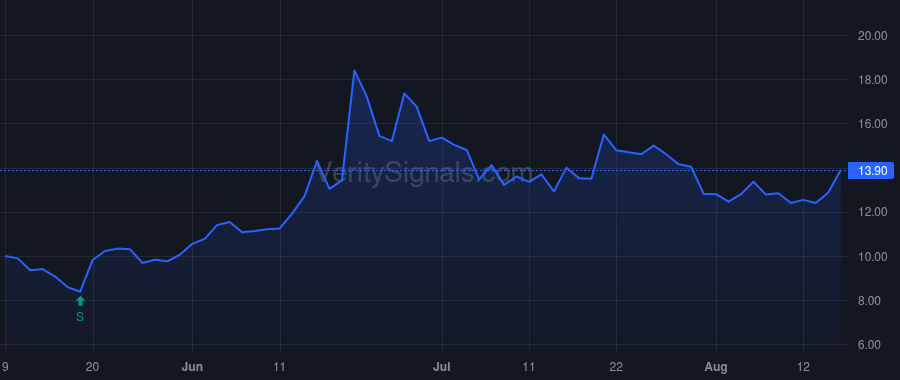Click the 22 date label on time axis

coord(616,367)
